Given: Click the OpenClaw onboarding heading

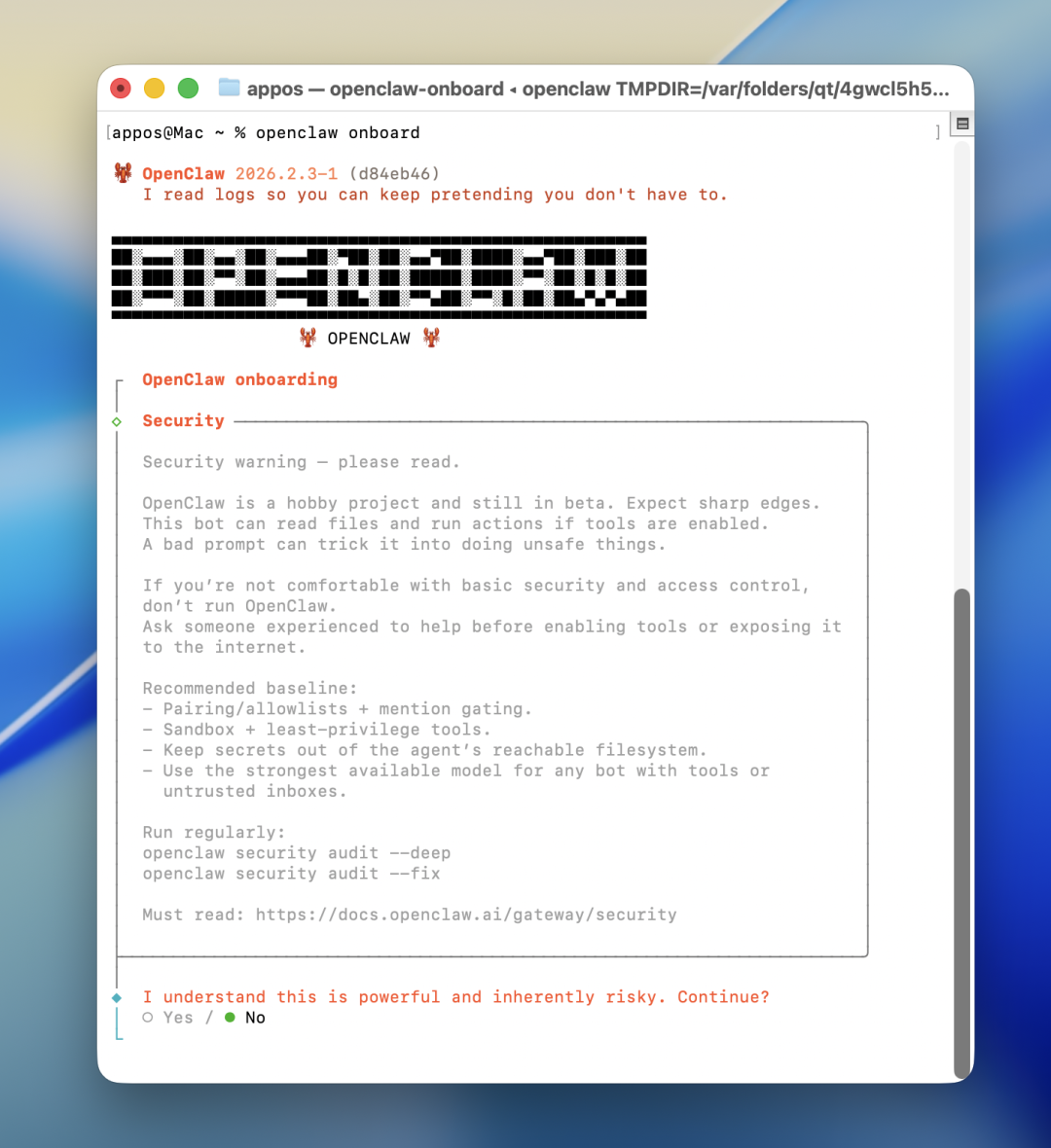Looking at the screenshot, I should (239, 379).
